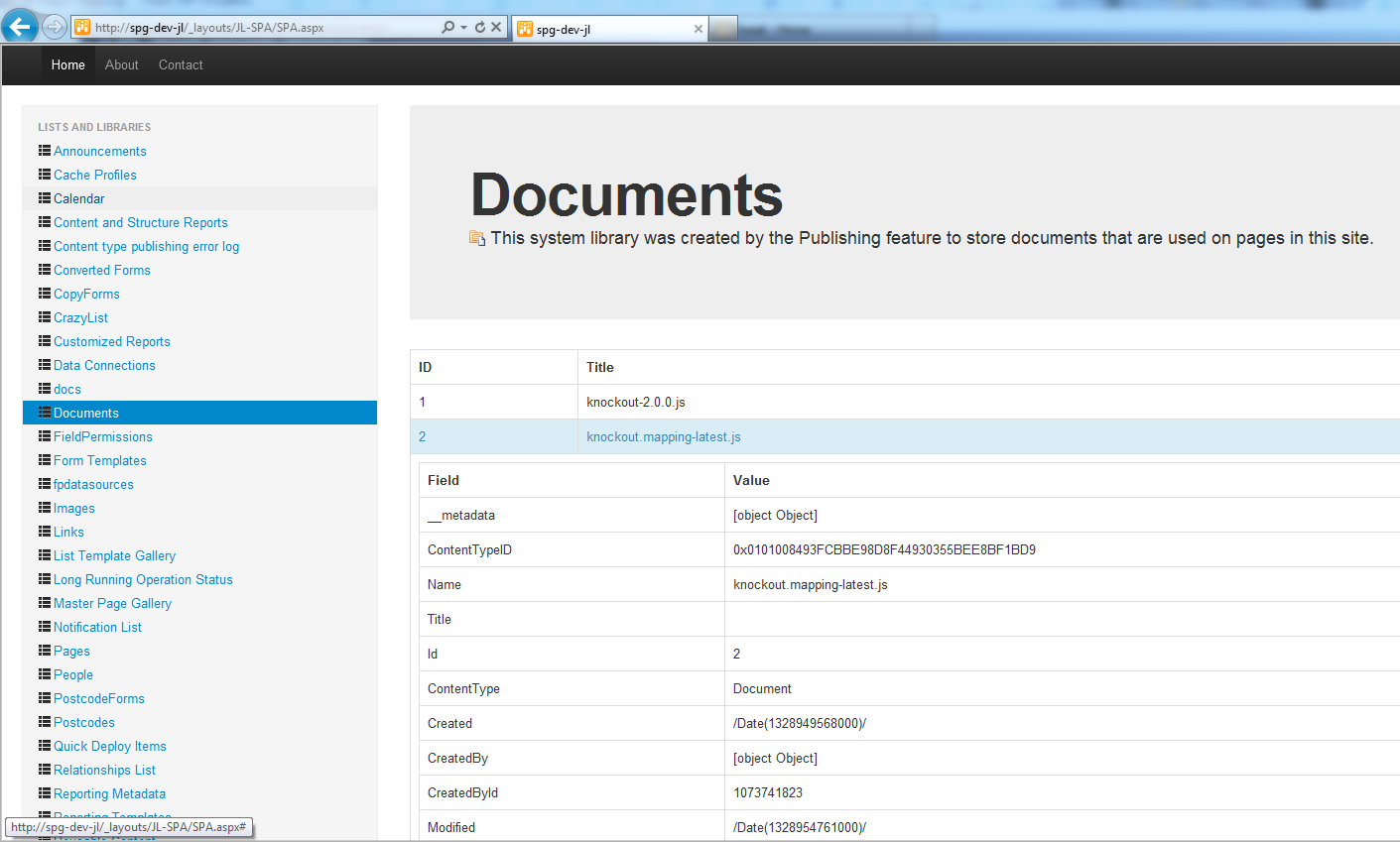The image size is (1400, 842).
Task: Open the CrazyList list link
Action: [x=81, y=318]
